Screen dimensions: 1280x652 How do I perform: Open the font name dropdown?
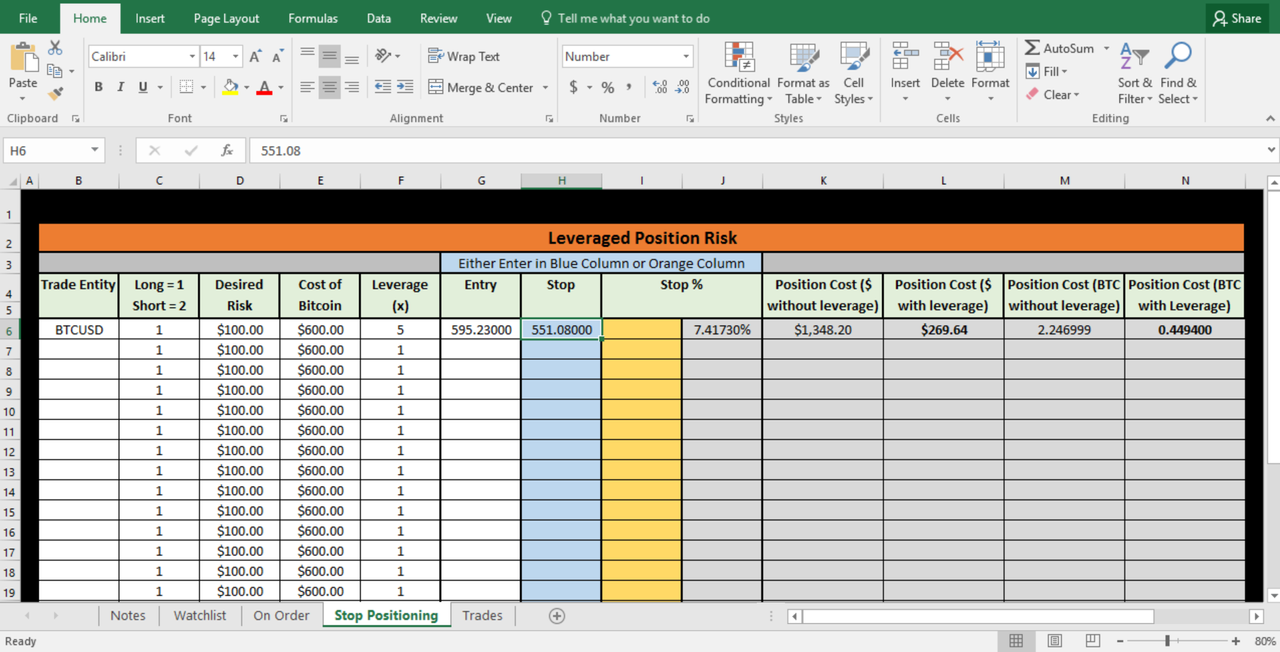pos(192,57)
